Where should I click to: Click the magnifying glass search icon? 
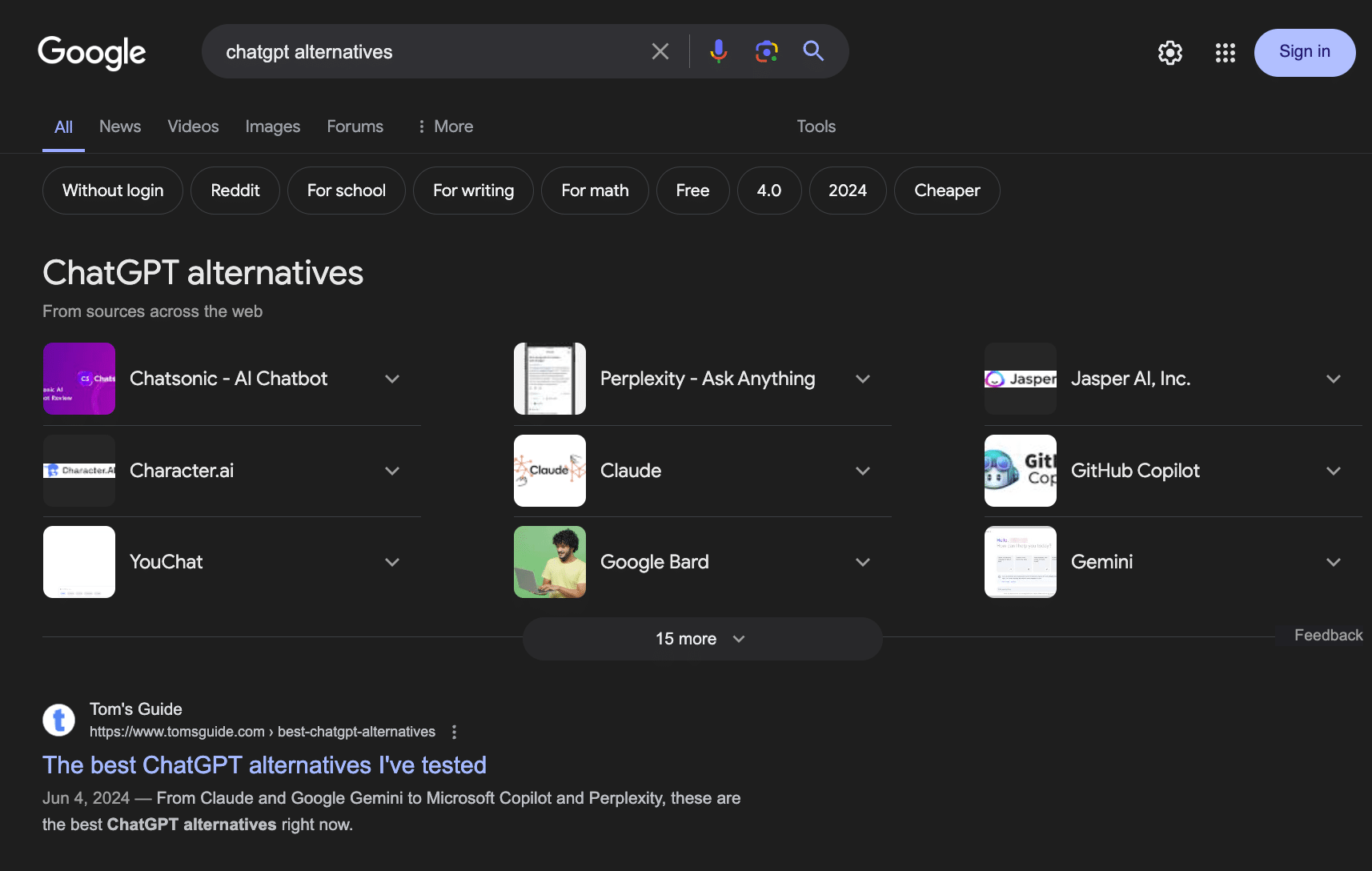813,51
